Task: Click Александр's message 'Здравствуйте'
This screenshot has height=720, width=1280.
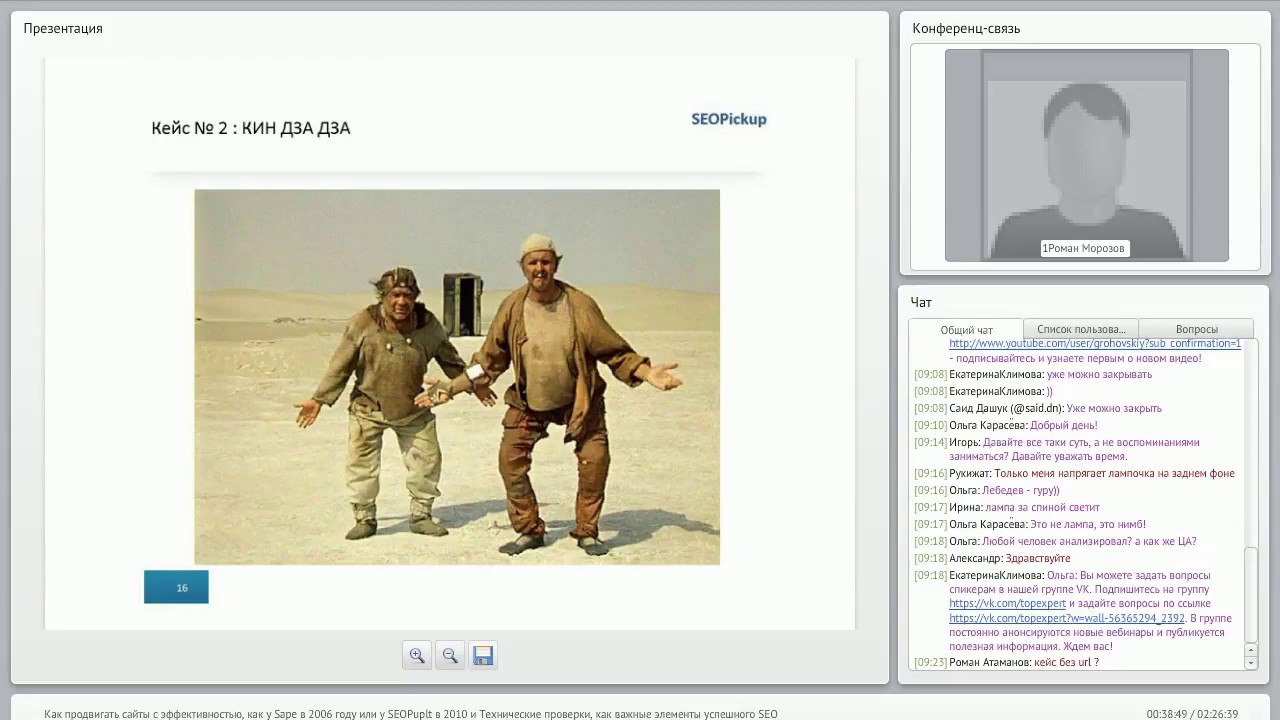Action: point(1038,559)
